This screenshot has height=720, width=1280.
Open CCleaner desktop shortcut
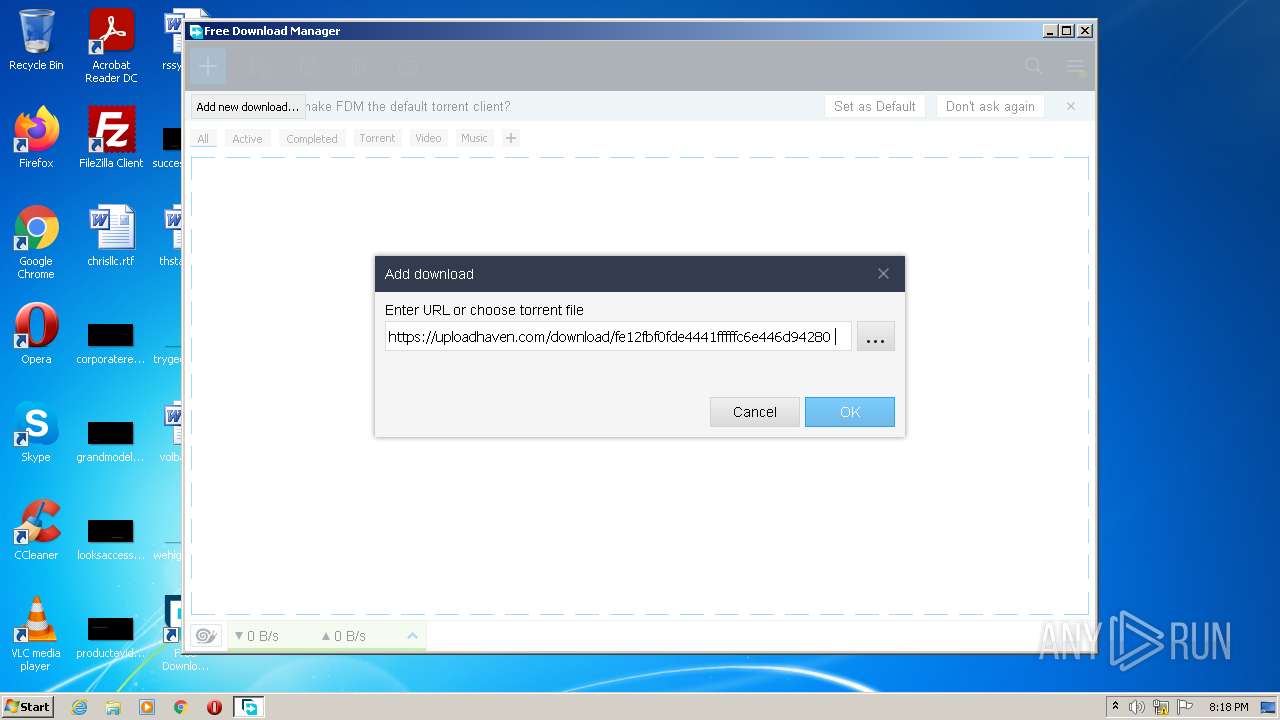36,530
